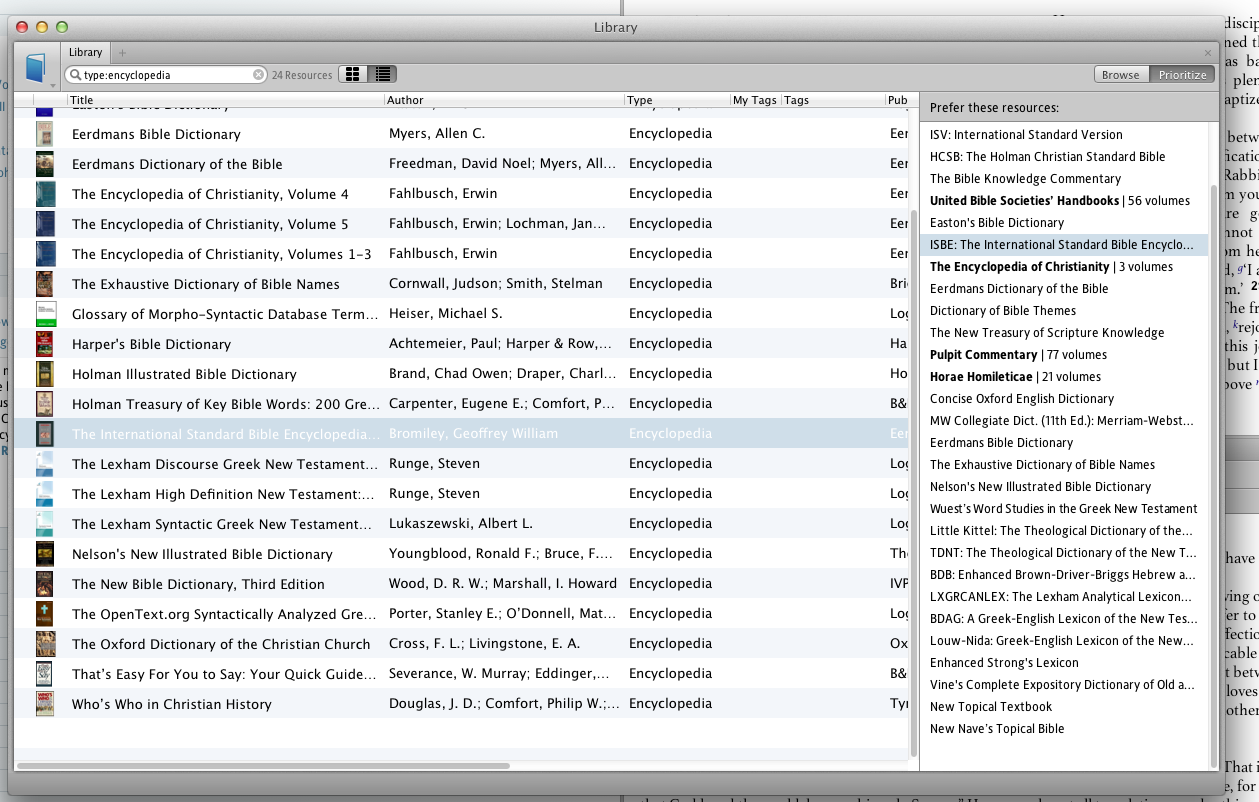Select 'The Bible Knowledge Commentary' preferred resource
This screenshot has height=802, width=1259.
coord(1025,179)
